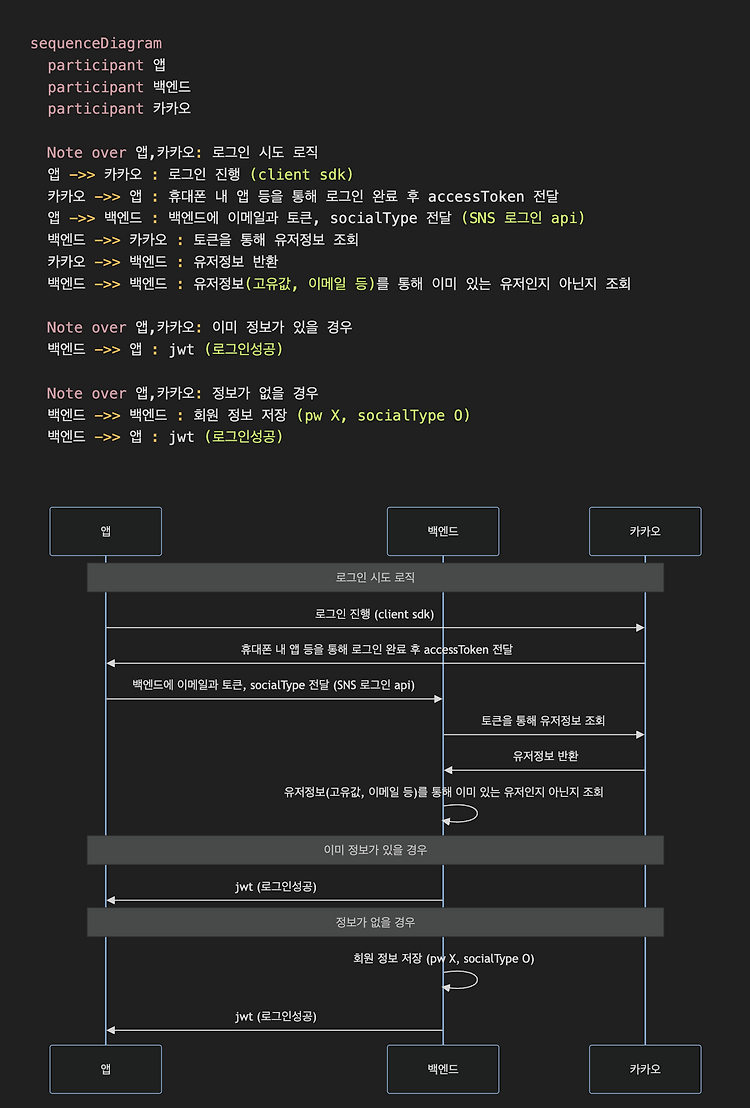This screenshot has height=1108, width=750.
Task: Click diagram label '백엔드에 이메일과 토큰, socialType 전달'
Action: pyautogui.click(x=274, y=685)
